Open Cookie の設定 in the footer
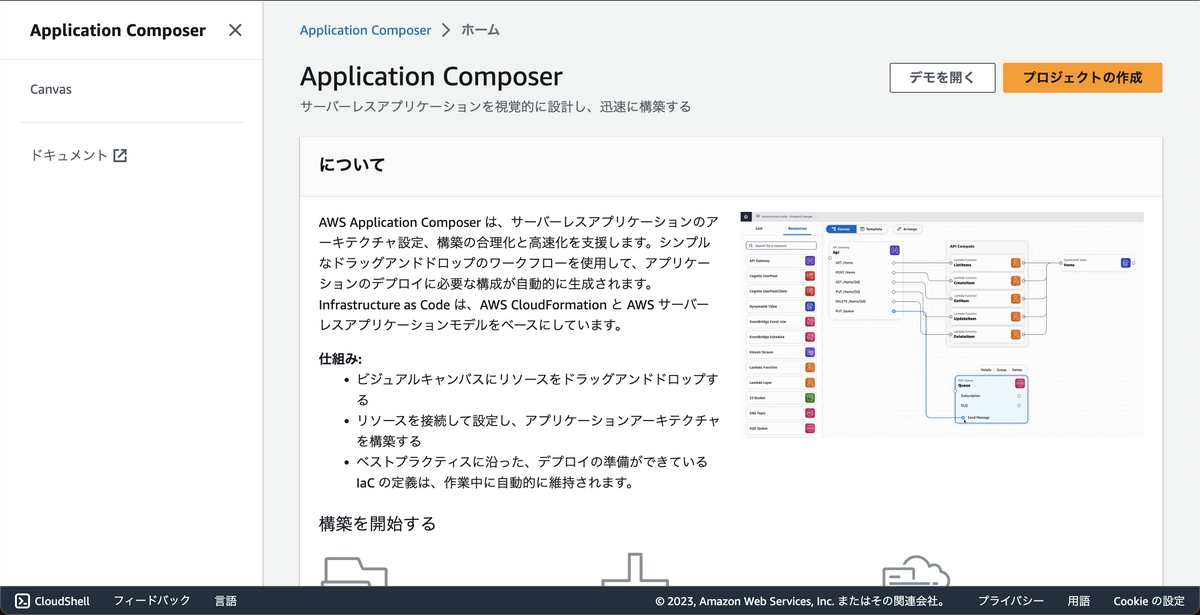Viewport: 1200px width, 615px height. click(1149, 601)
